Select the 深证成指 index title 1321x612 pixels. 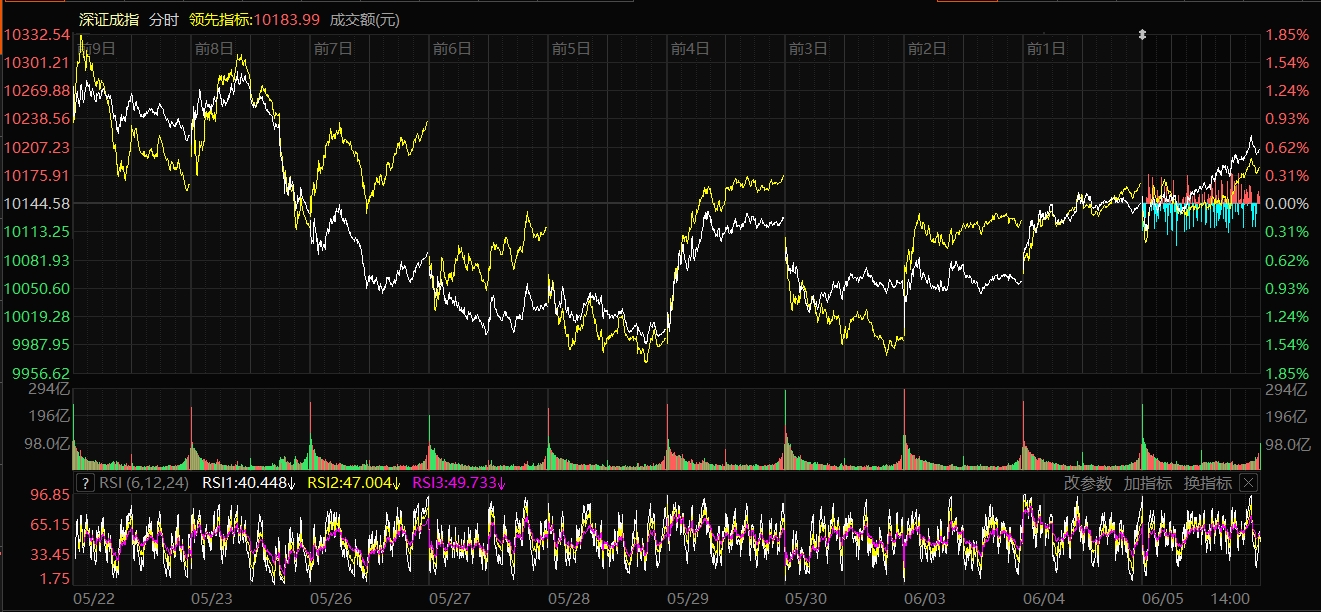coord(110,19)
